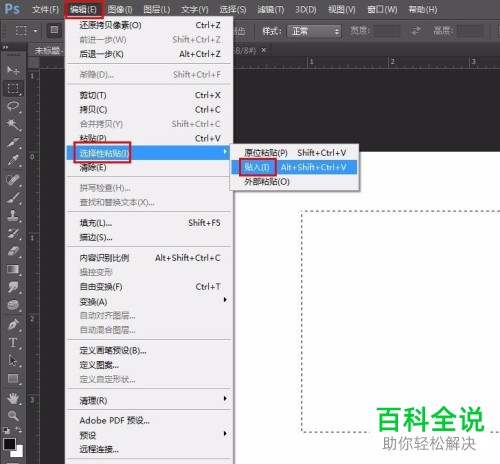500x464 pixels.
Task: Open the 帮助(H) menu
Action: pos(423,9)
